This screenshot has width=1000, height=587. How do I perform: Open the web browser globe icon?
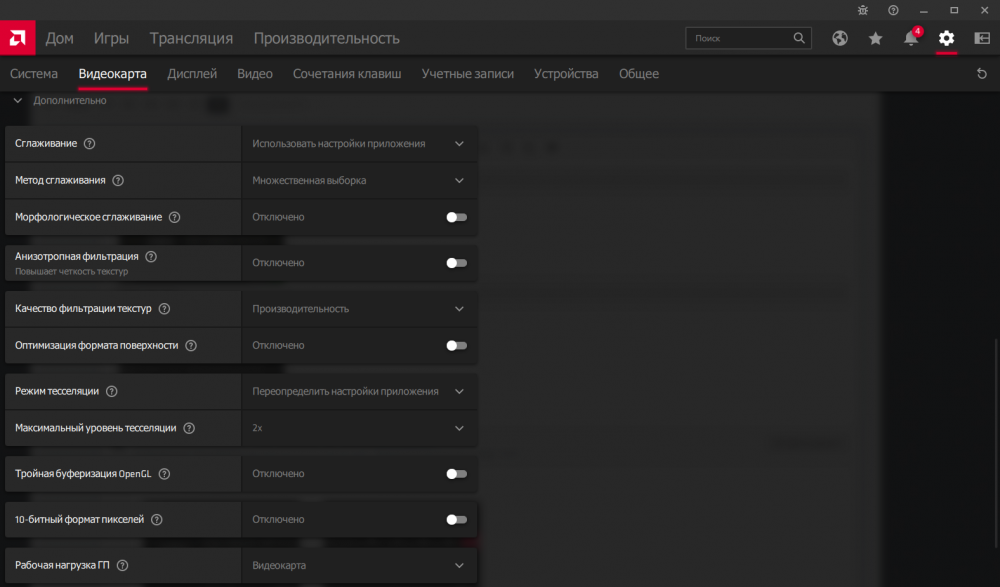click(840, 38)
